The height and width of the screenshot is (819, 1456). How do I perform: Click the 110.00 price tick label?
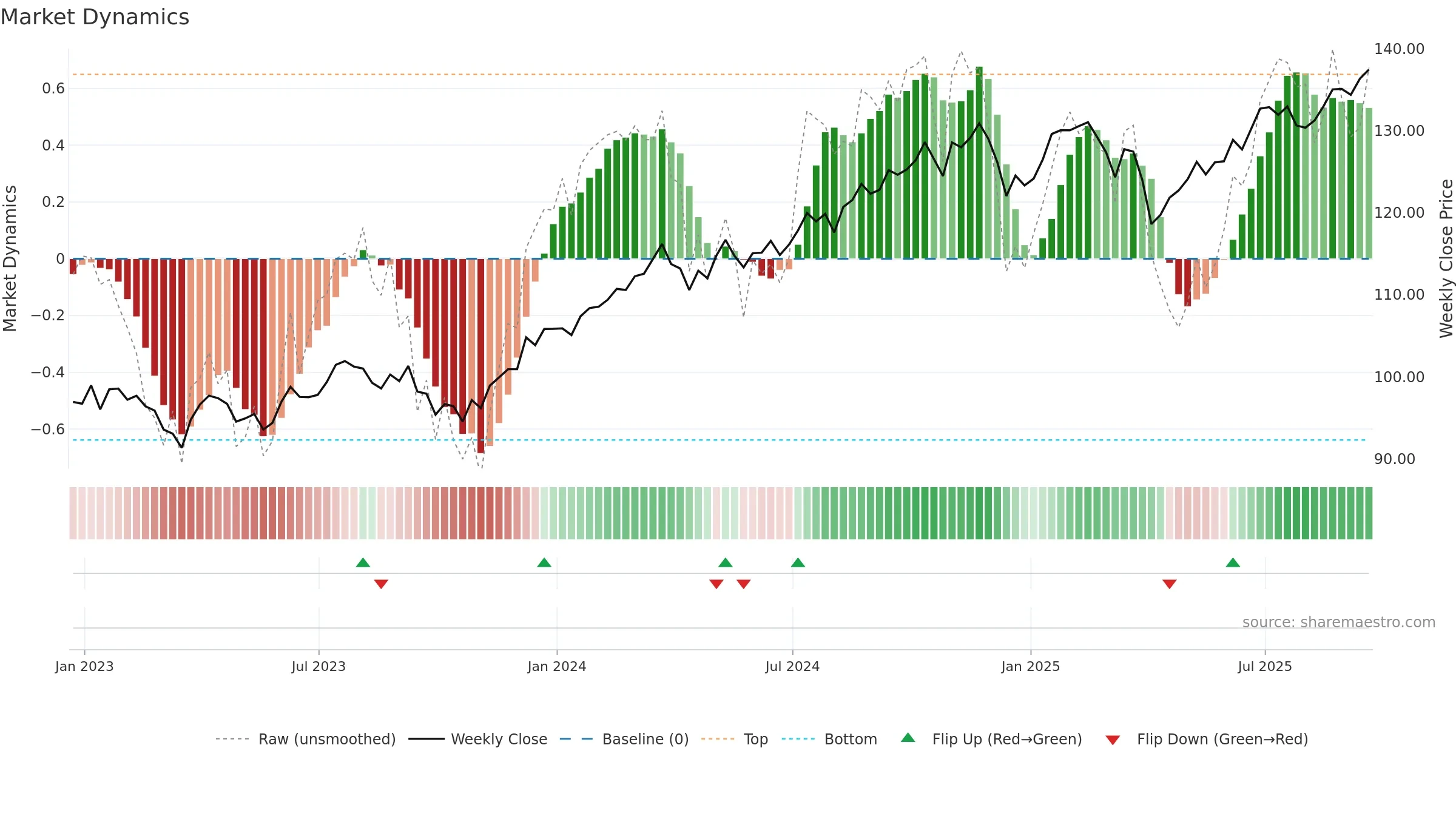point(1399,294)
